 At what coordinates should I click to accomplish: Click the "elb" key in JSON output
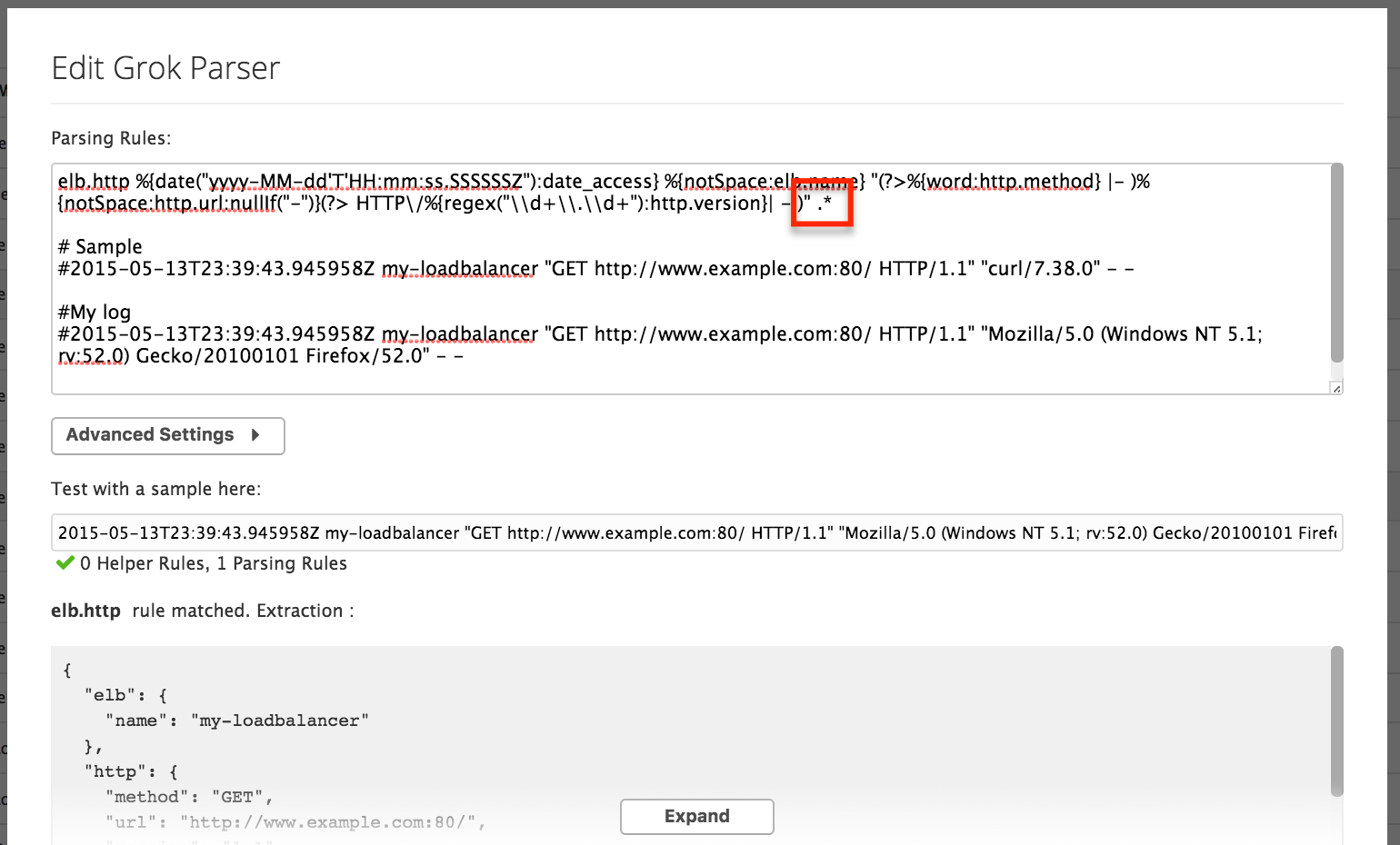109,695
